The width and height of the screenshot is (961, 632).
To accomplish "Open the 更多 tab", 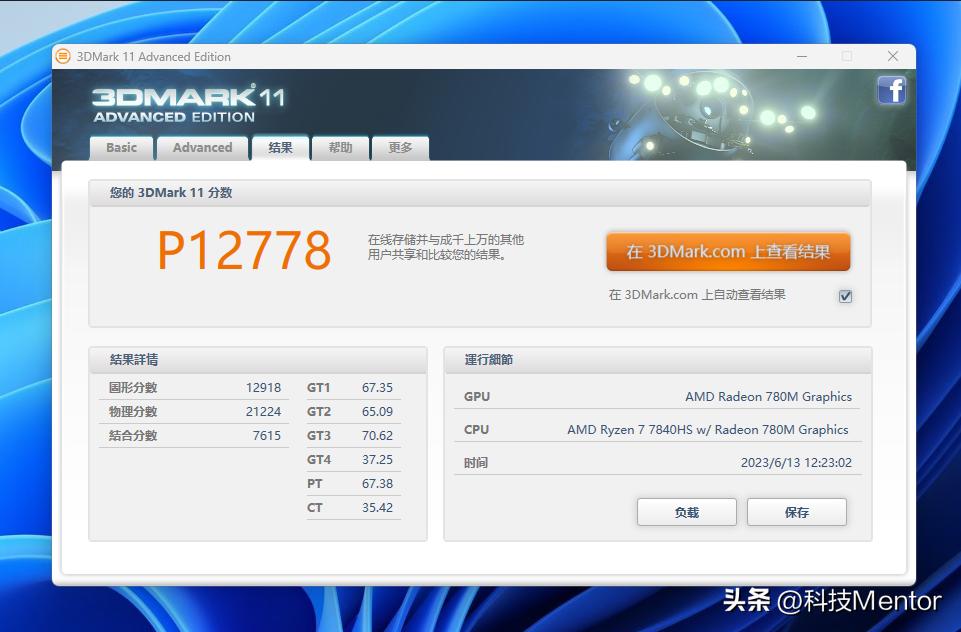I will tap(400, 148).
